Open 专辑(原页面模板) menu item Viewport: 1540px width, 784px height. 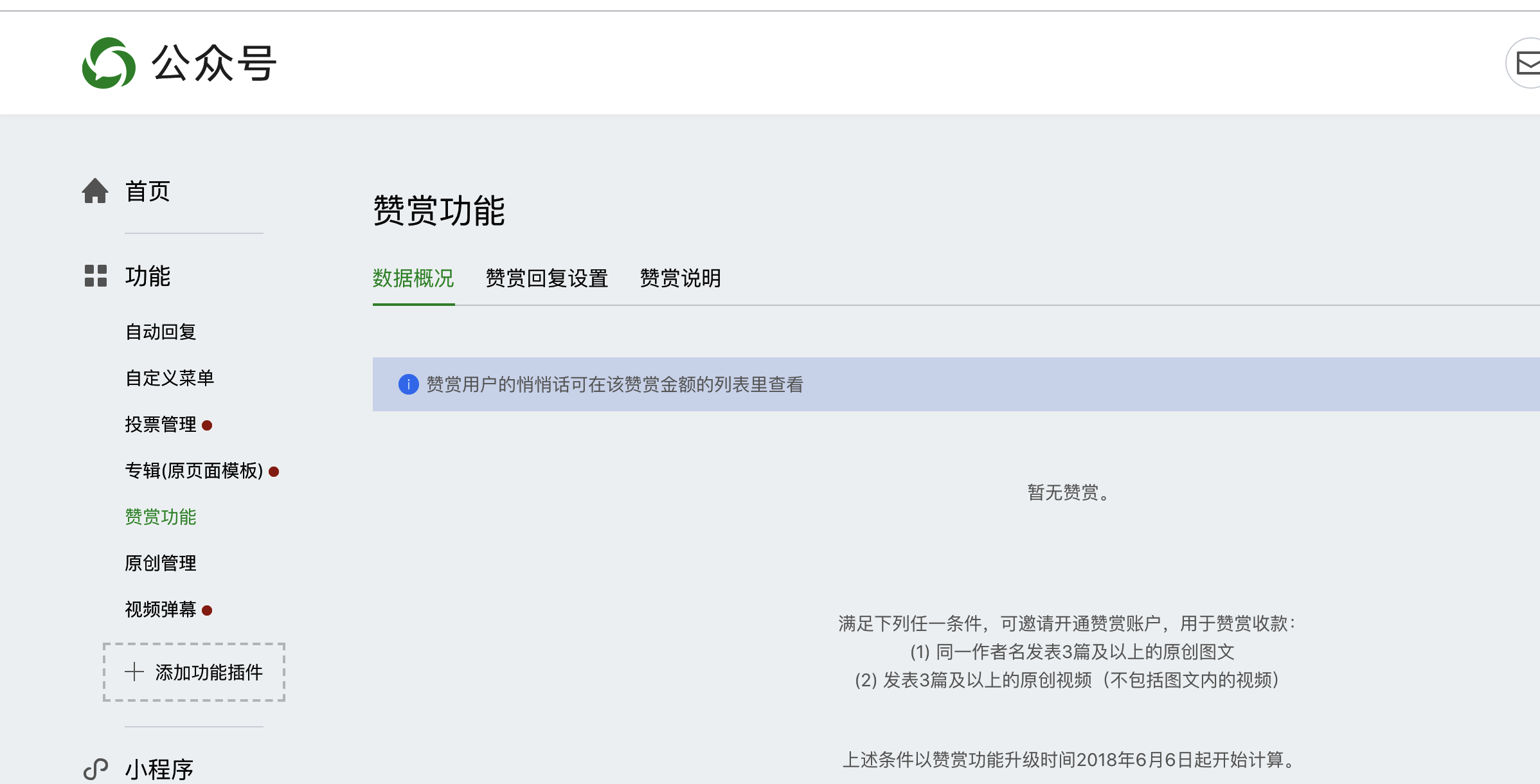[x=194, y=470]
